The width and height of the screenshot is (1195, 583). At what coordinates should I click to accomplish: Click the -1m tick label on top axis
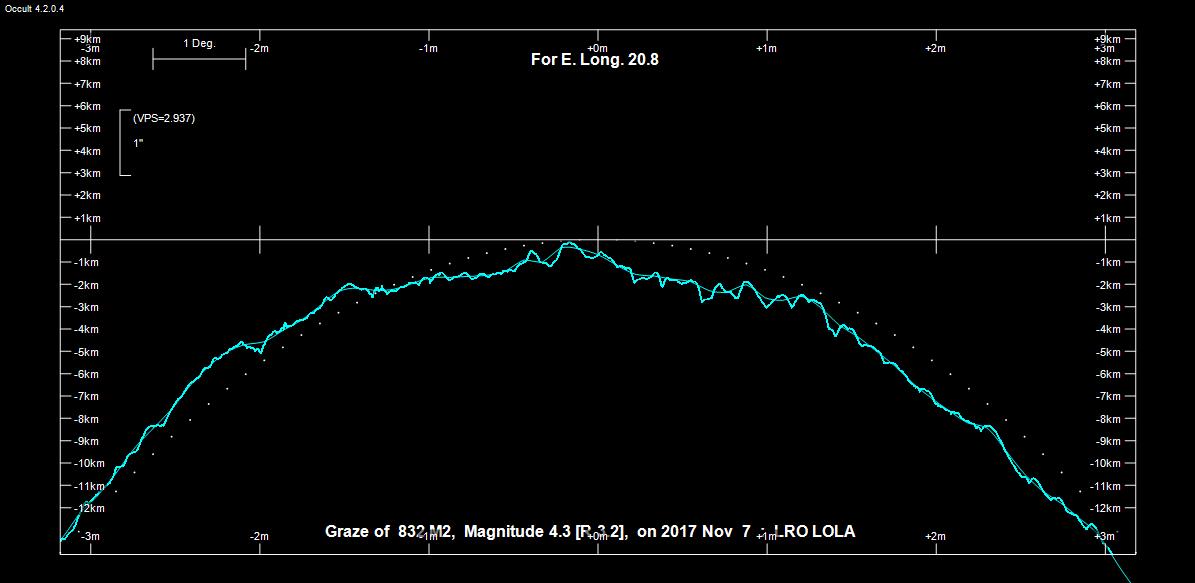pos(427,48)
